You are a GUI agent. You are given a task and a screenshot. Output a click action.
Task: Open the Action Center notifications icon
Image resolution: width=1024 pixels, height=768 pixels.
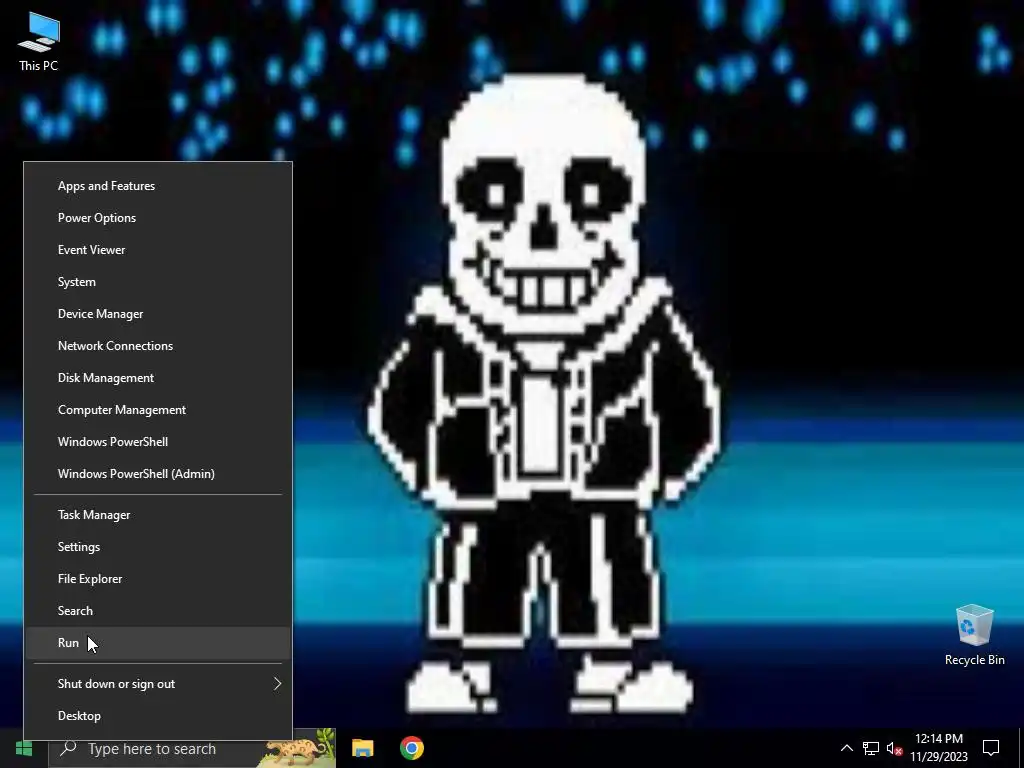(x=991, y=748)
